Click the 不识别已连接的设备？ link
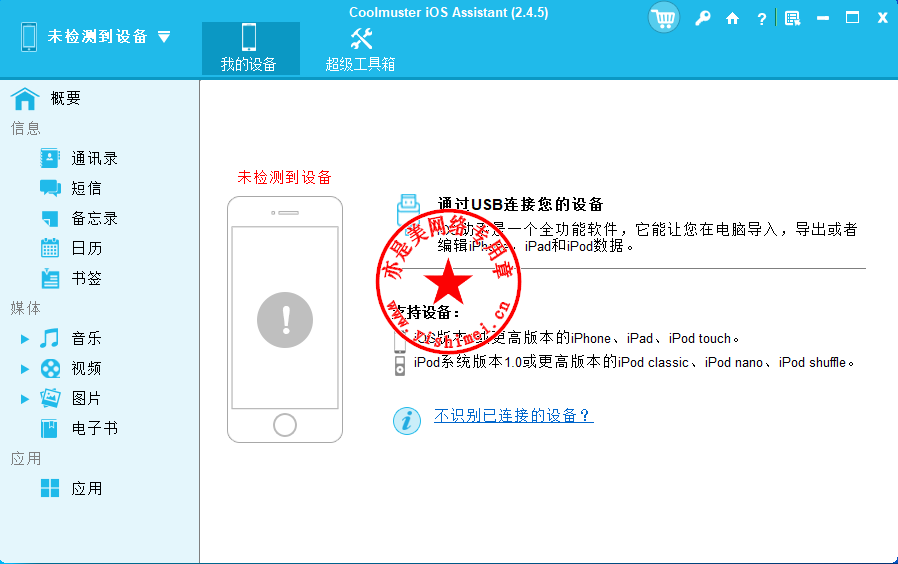 pyautogui.click(x=514, y=416)
